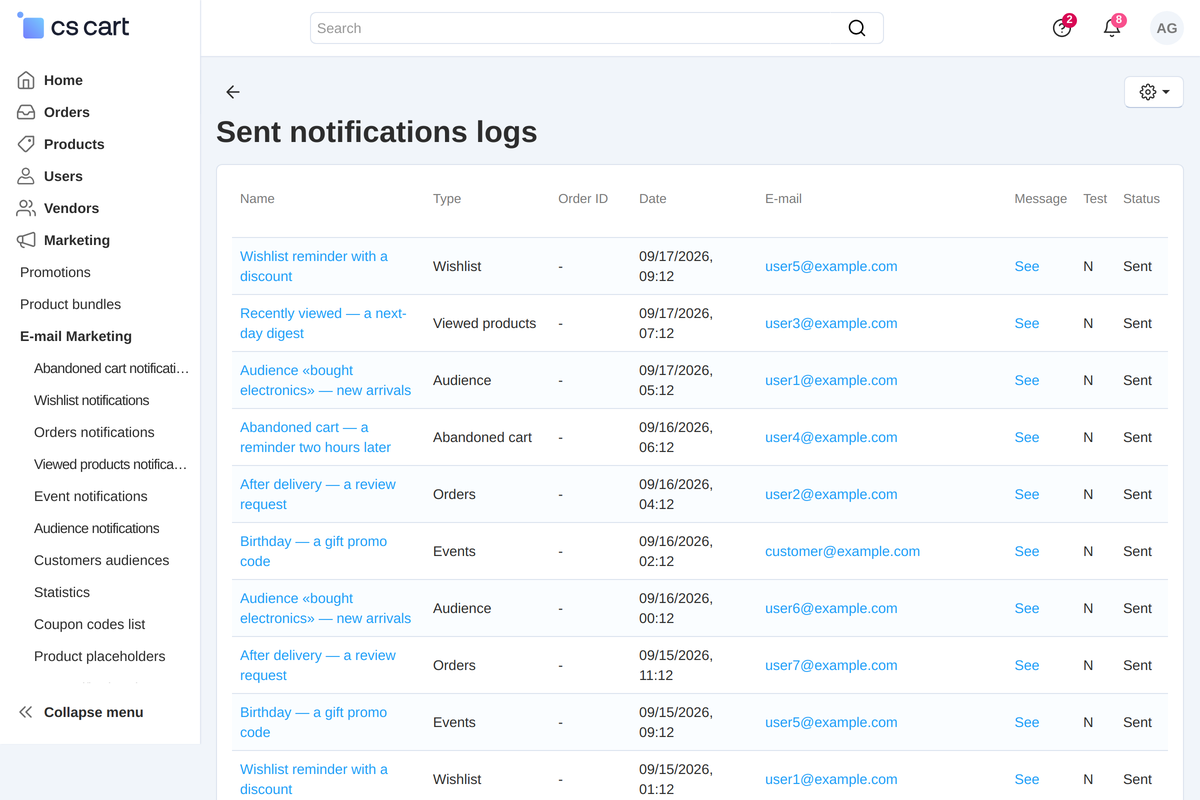Open Birthday gift promo code for customer@example.com
The image size is (1200, 800).
pos(313,551)
